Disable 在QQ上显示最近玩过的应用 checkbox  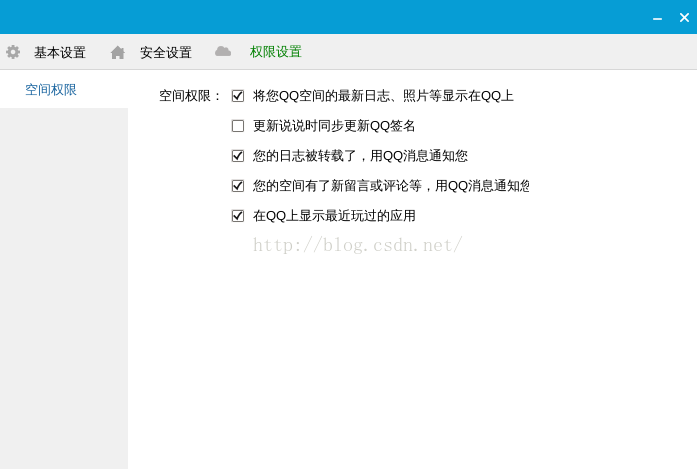coord(238,216)
